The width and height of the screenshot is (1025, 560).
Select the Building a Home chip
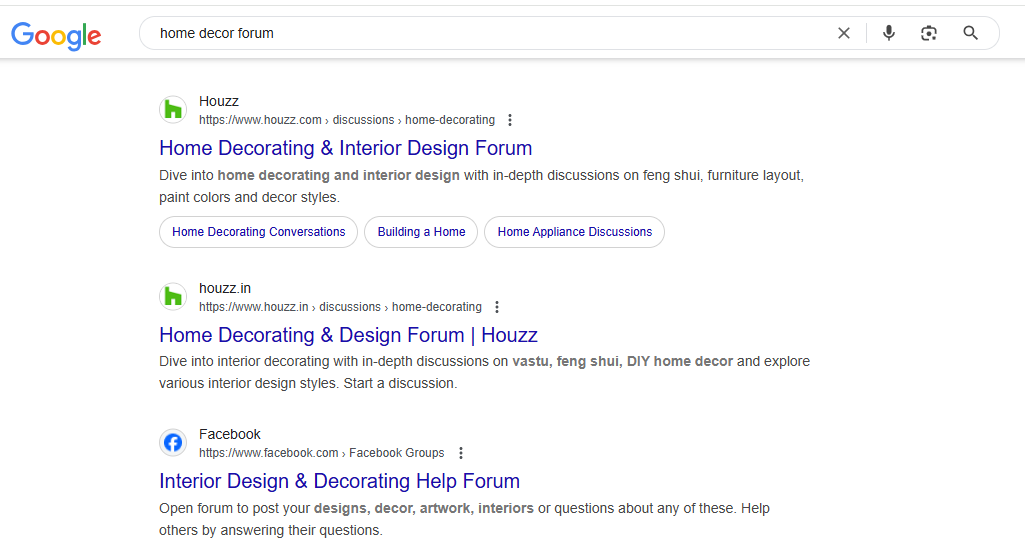click(421, 232)
